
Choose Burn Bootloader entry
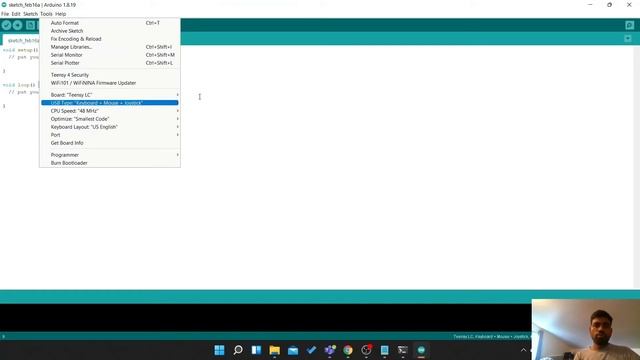[110, 163]
